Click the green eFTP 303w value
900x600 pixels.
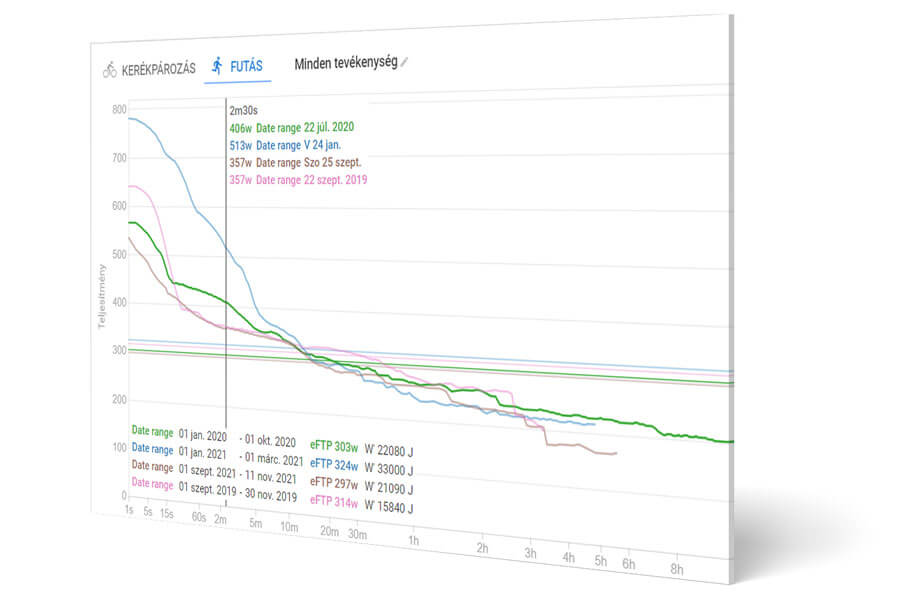pos(333,446)
